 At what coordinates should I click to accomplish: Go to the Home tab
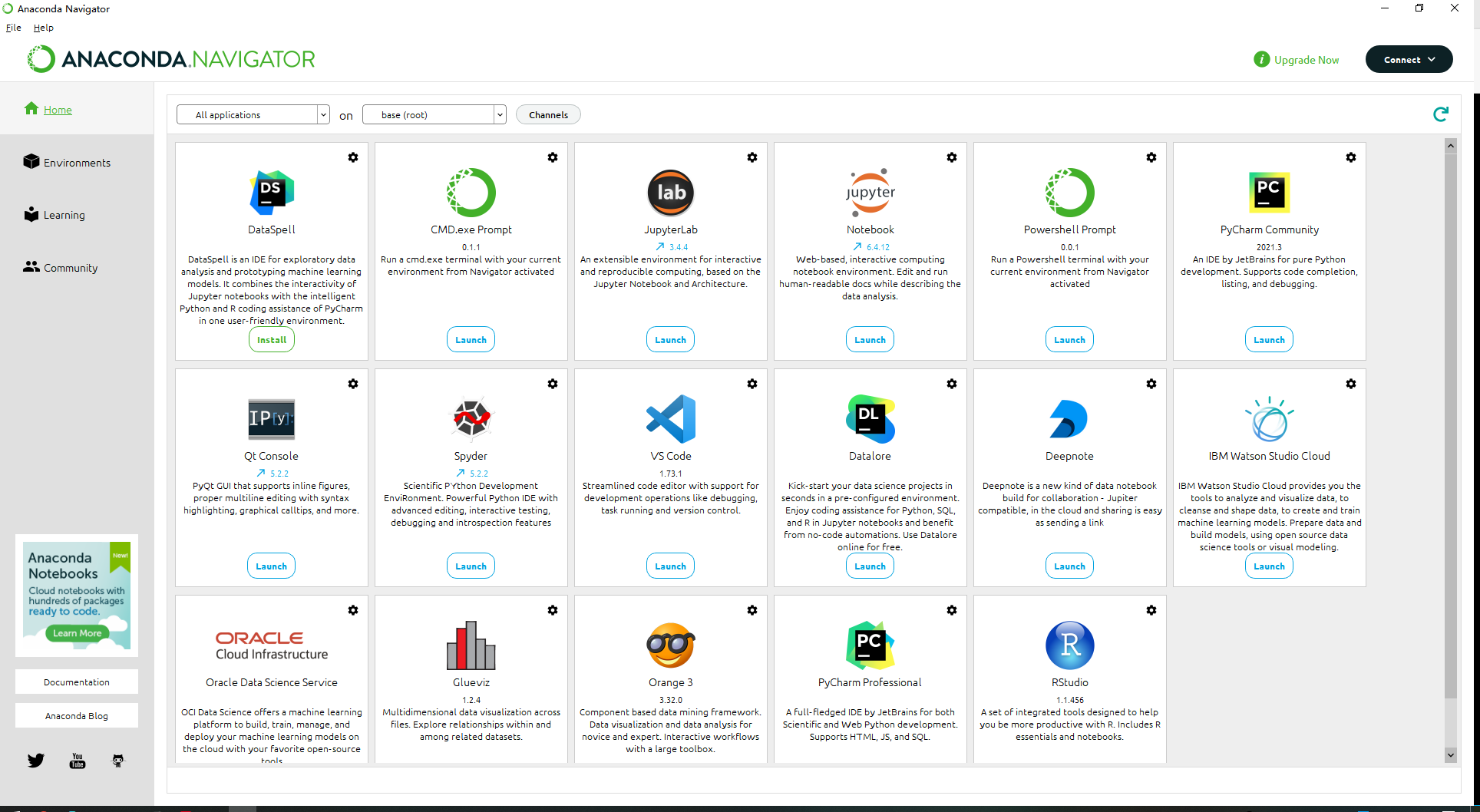coord(58,110)
